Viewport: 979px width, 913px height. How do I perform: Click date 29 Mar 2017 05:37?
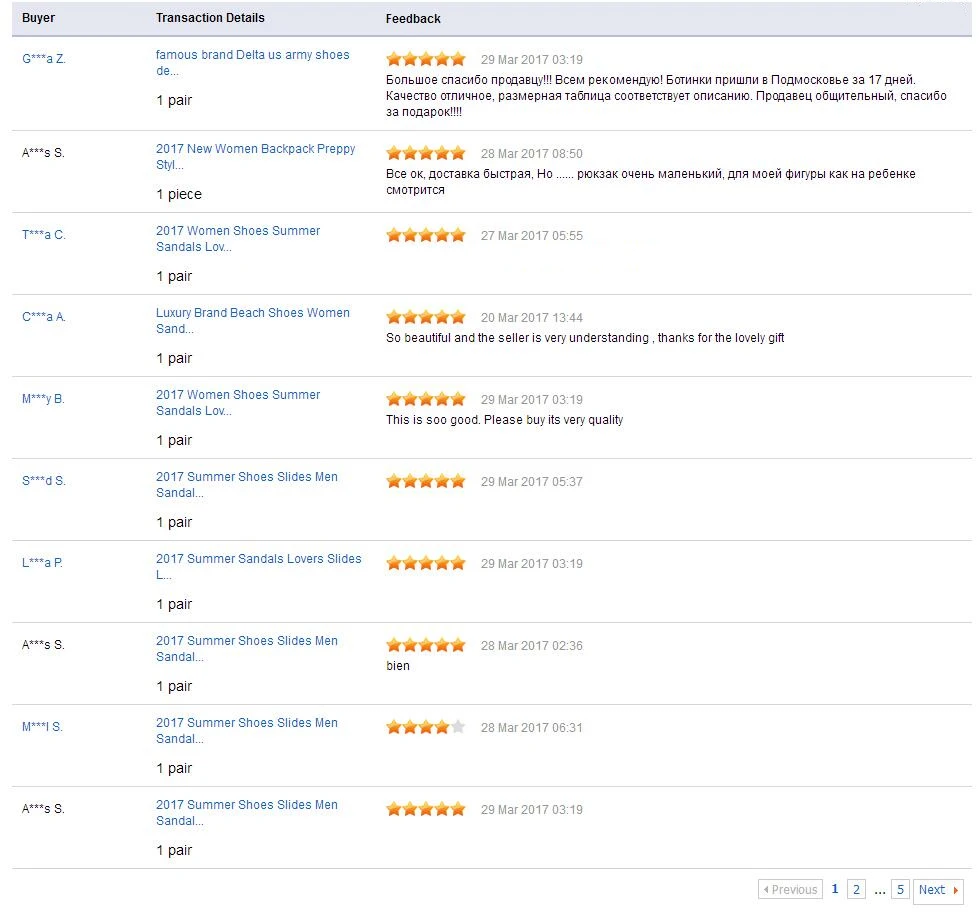532,481
